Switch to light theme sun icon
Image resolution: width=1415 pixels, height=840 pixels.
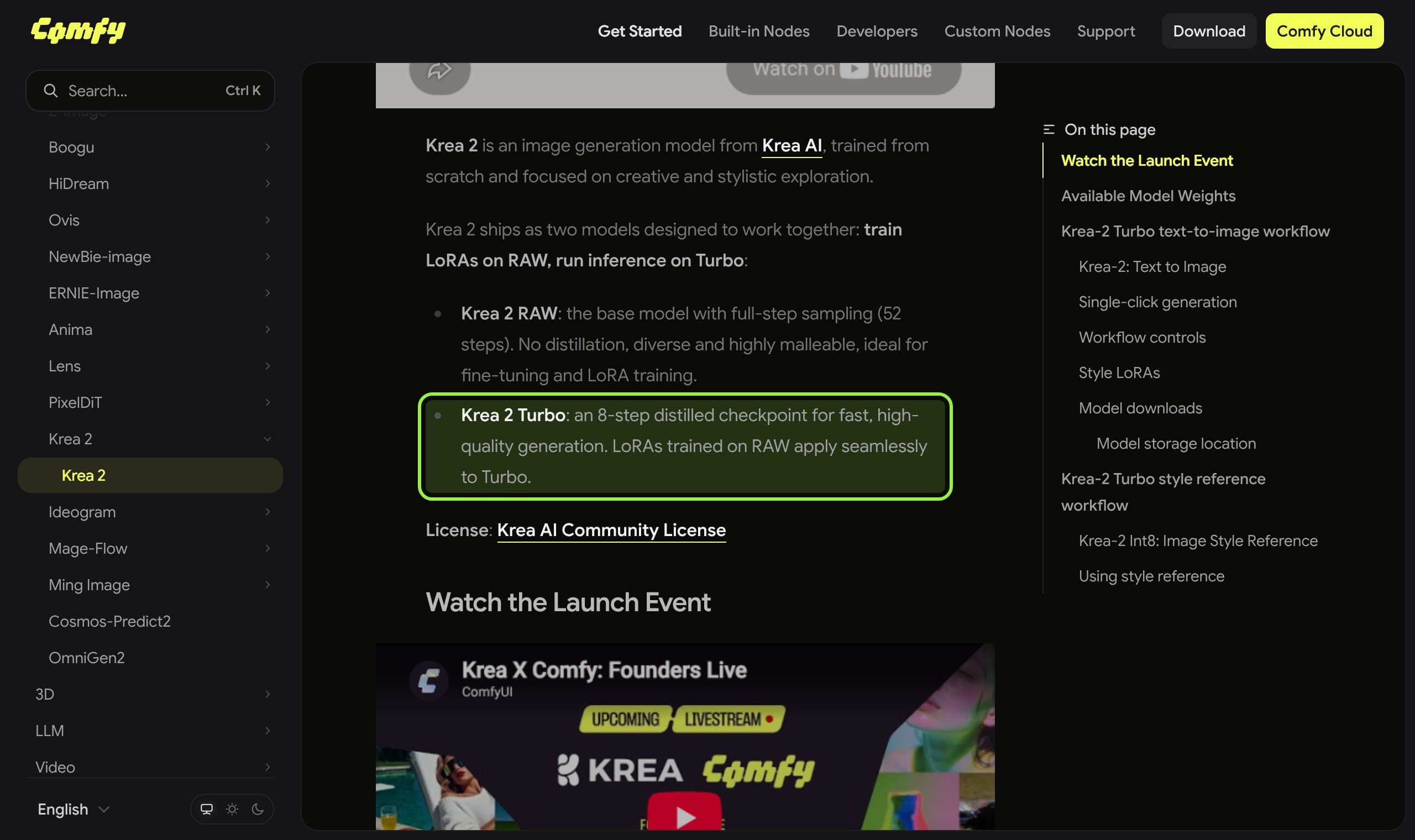232,809
